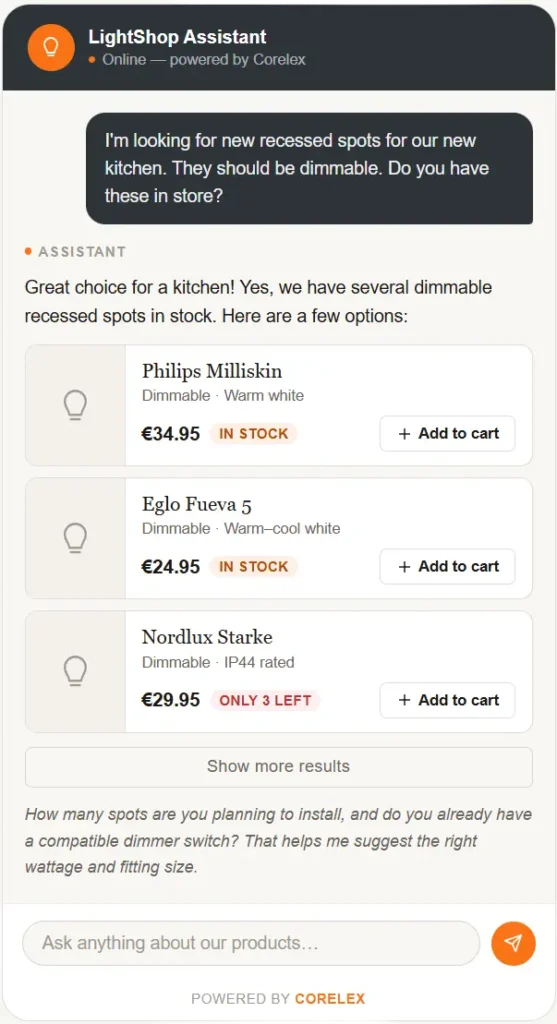Click the Philips Milliskin product title
The image size is (557, 1024).
[212, 371]
